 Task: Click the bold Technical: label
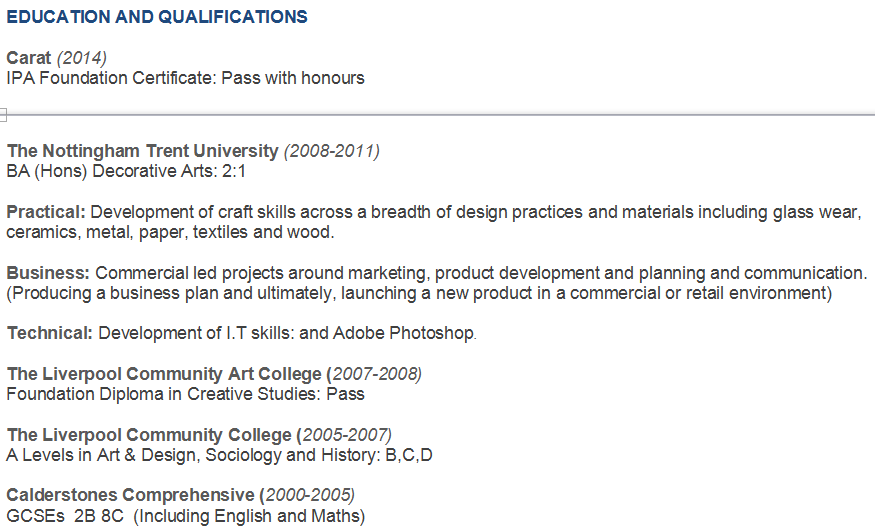point(50,333)
